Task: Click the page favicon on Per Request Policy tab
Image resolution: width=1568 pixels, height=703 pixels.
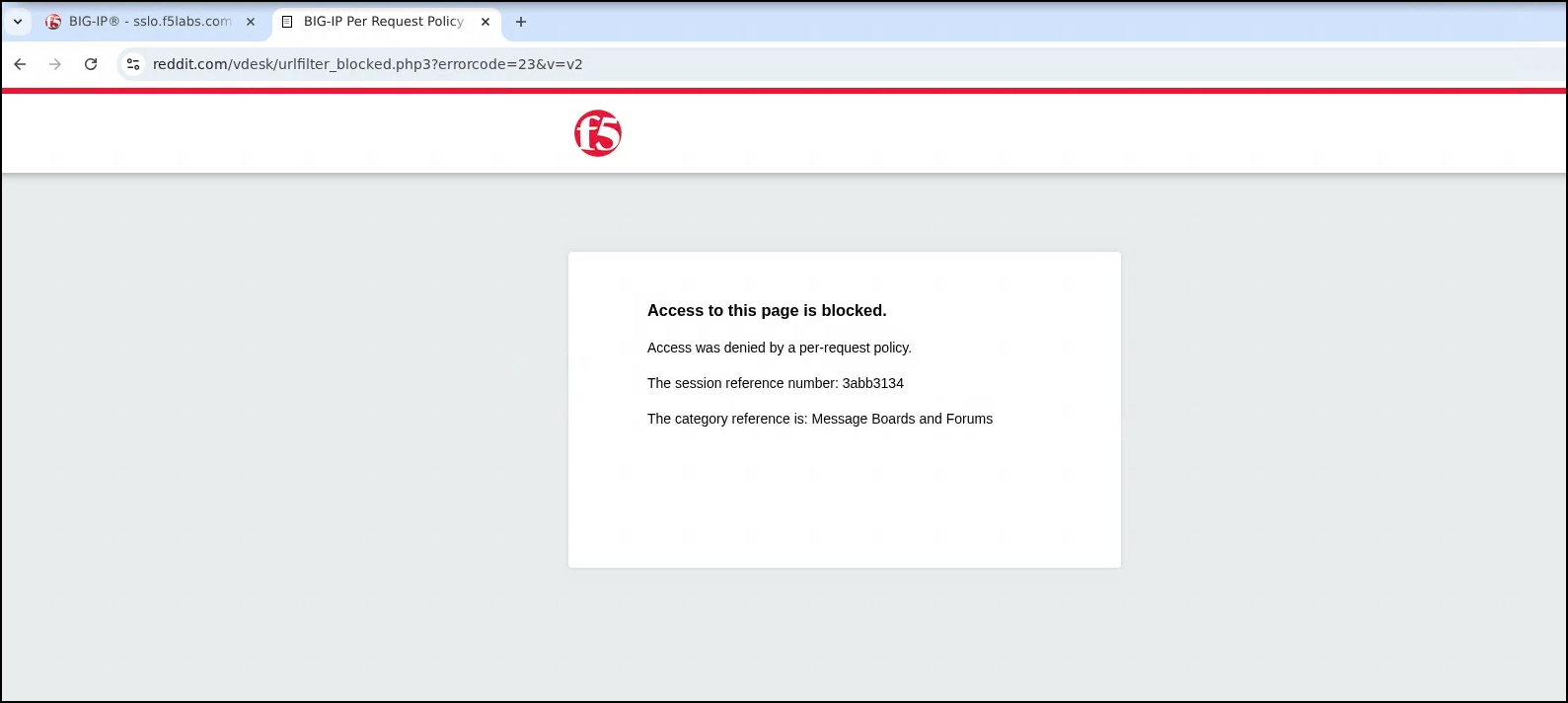Action: (x=287, y=22)
